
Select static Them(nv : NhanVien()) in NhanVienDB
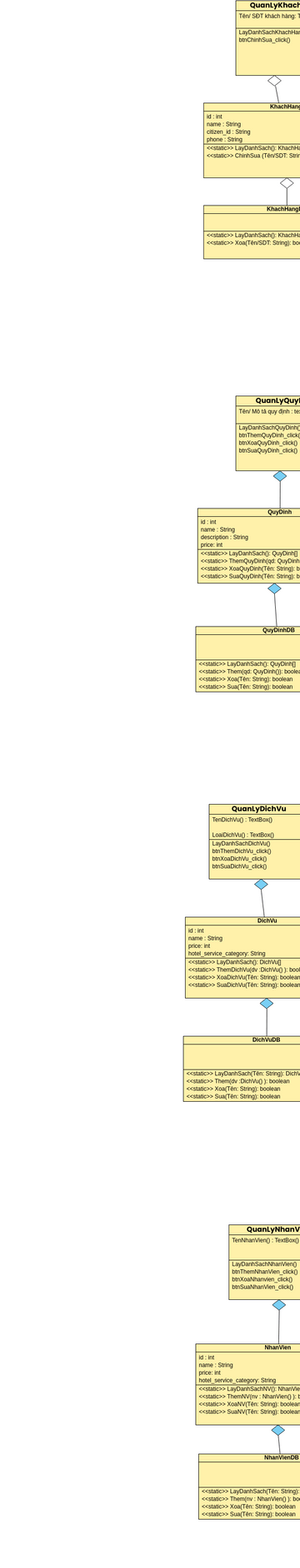(251, 1499)
